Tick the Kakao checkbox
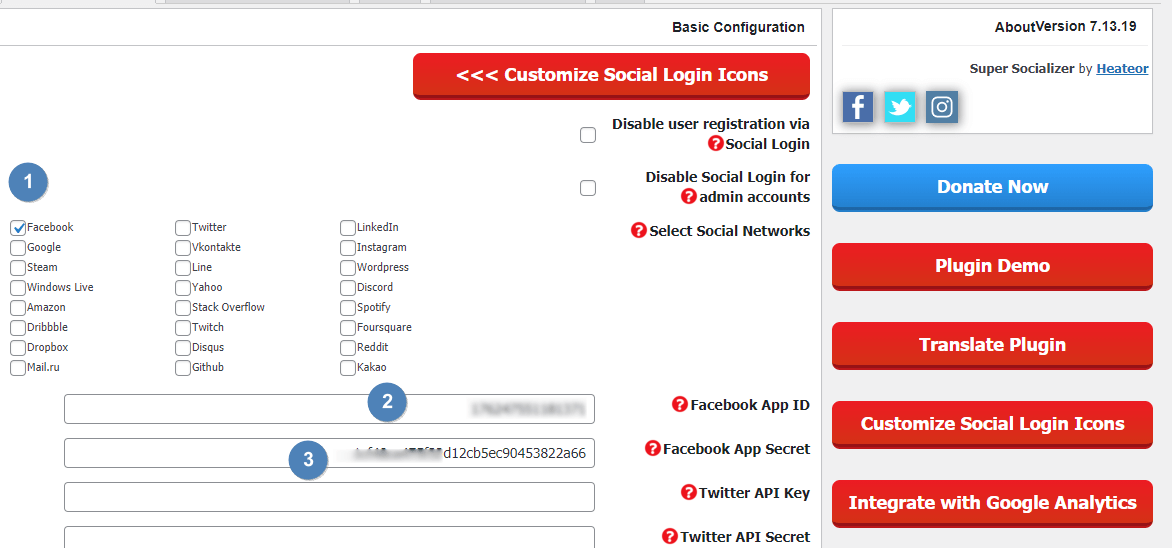Screen dimensions: 1172x548 click(348, 369)
